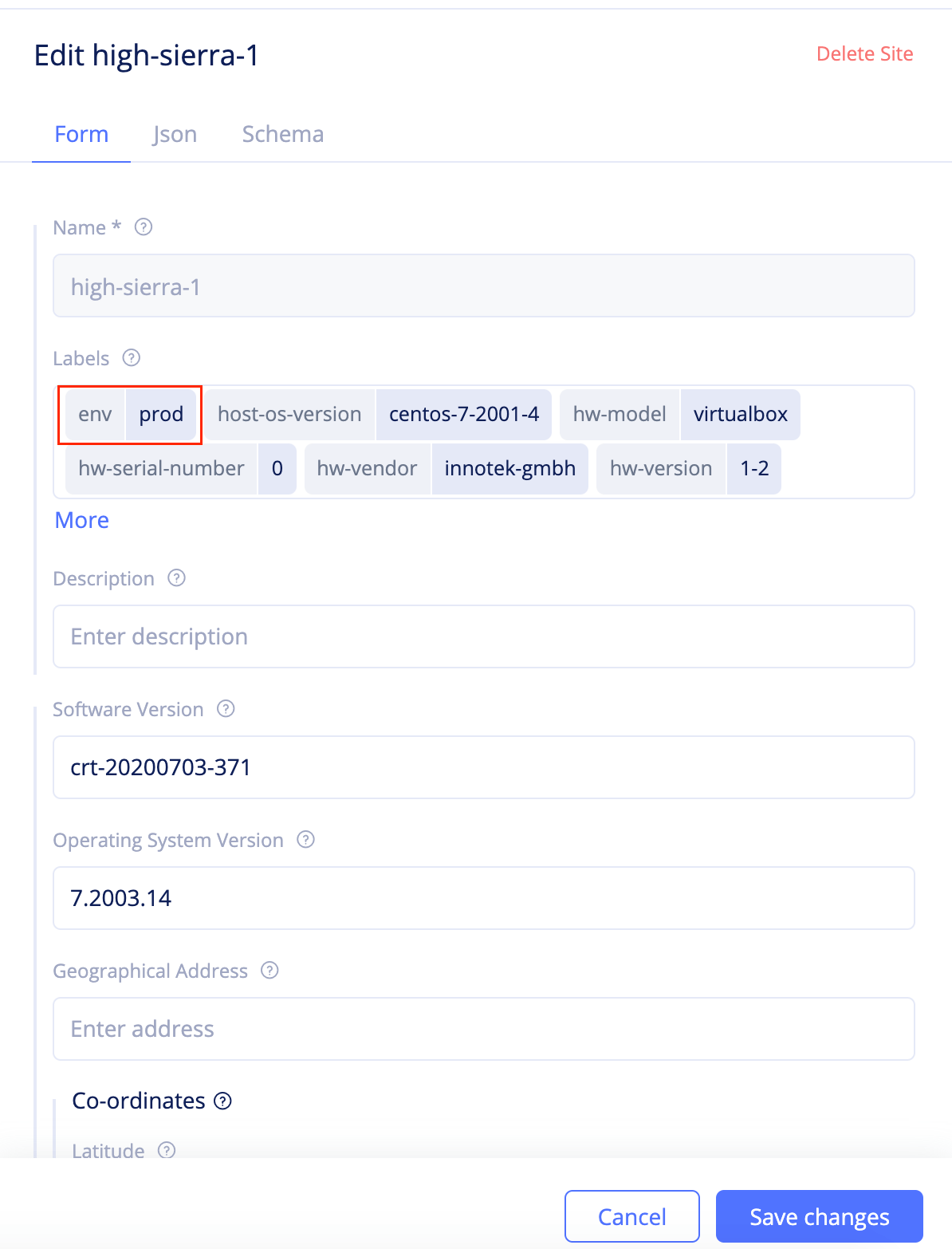Open help tooltip for Labels
The width and height of the screenshot is (952, 1249).
click(131, 358)
